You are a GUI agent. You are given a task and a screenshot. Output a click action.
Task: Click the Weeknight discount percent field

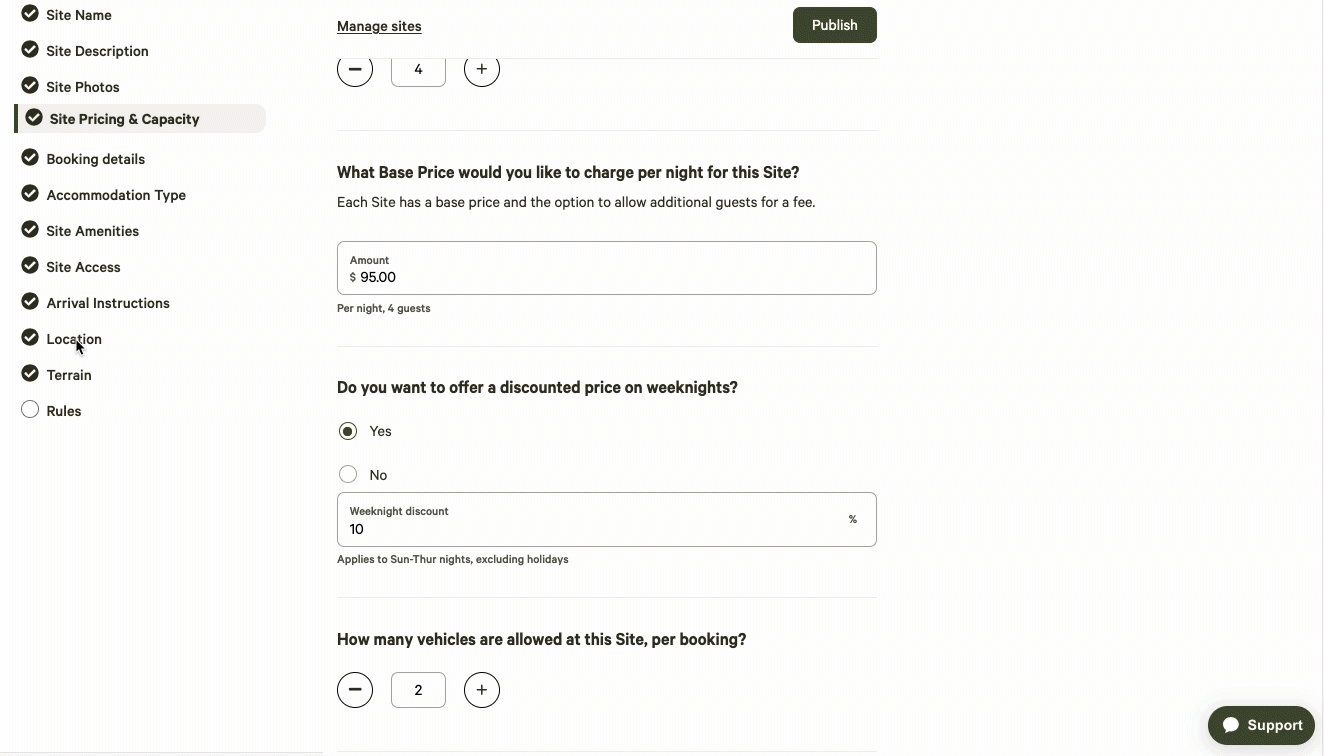(x=607, y=519)
